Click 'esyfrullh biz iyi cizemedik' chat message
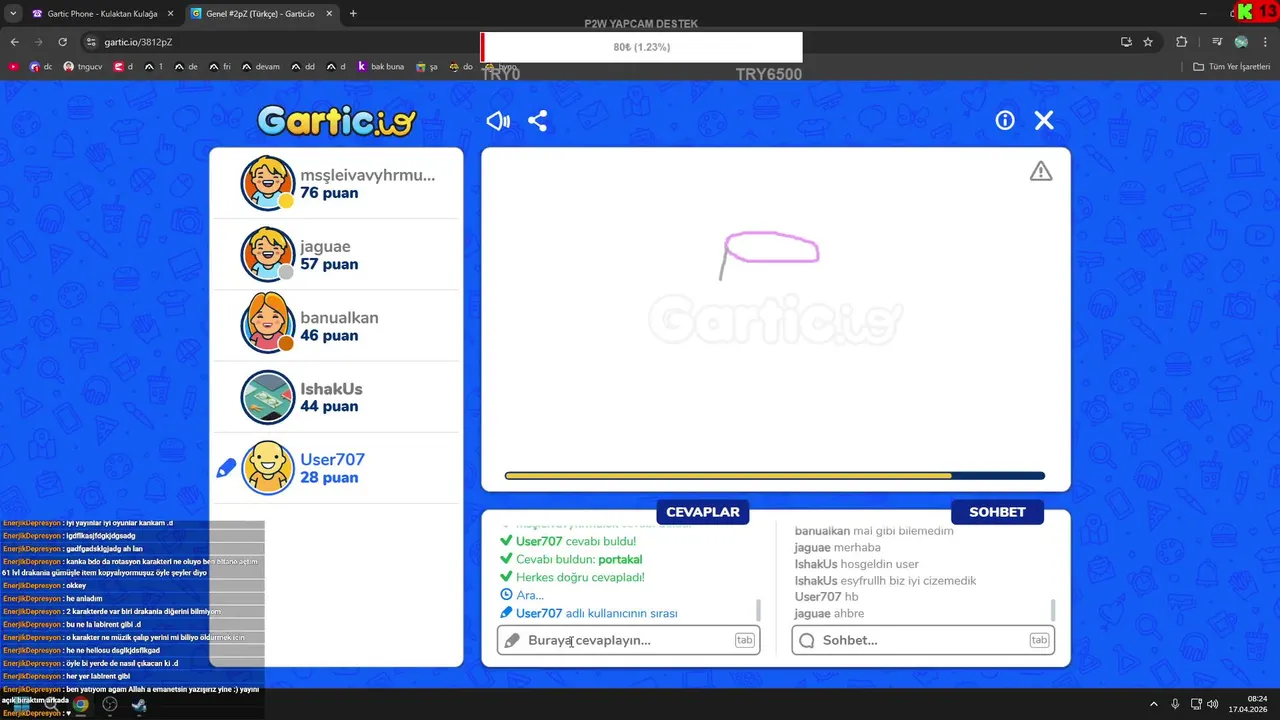The image size is (1280, 720). (908, 580)
